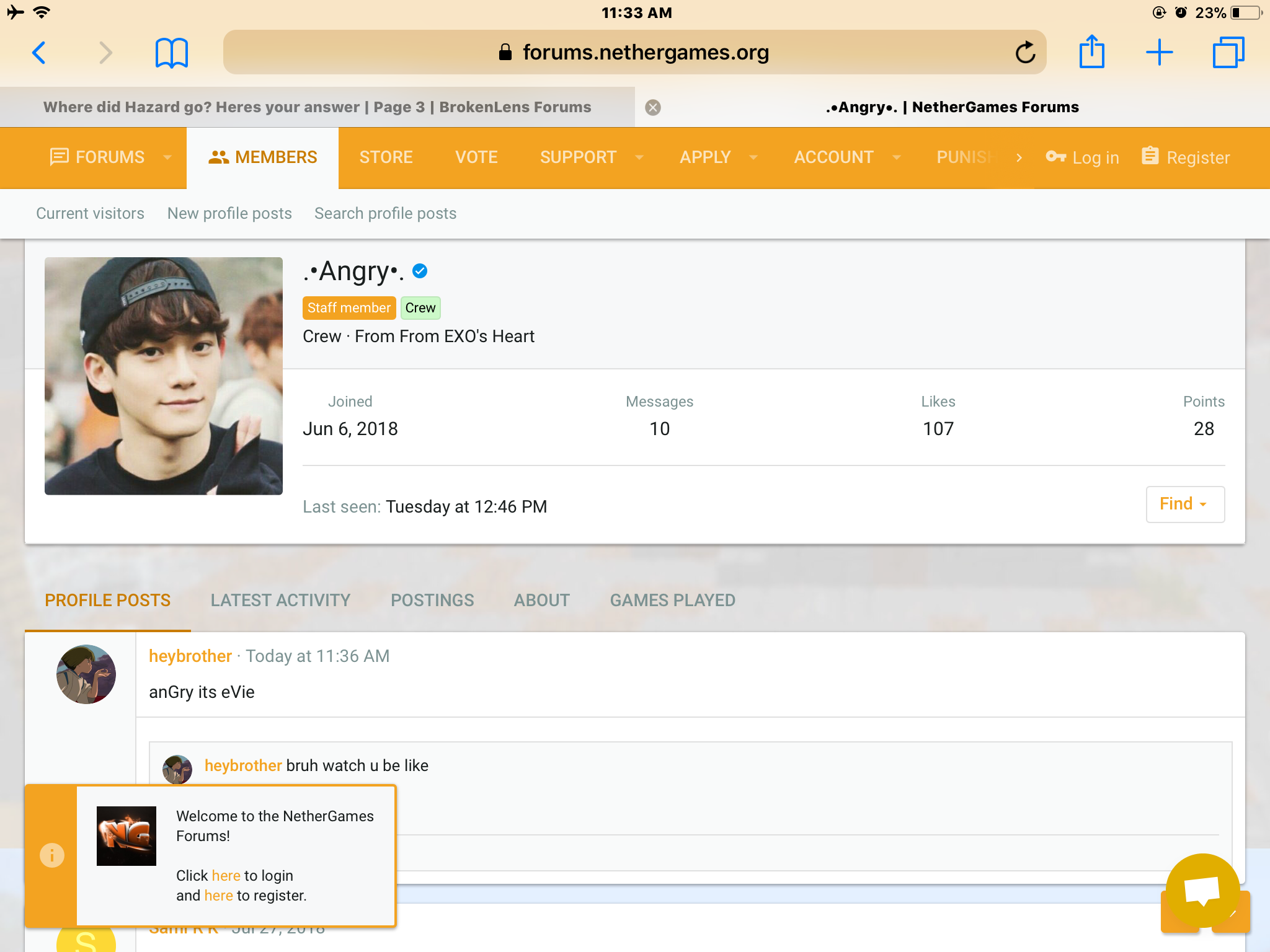Image resolution: width=1270 pixels, height=952 pixels.
Task: Click the anGry its eVie post text
Action: tap(202, 692)
